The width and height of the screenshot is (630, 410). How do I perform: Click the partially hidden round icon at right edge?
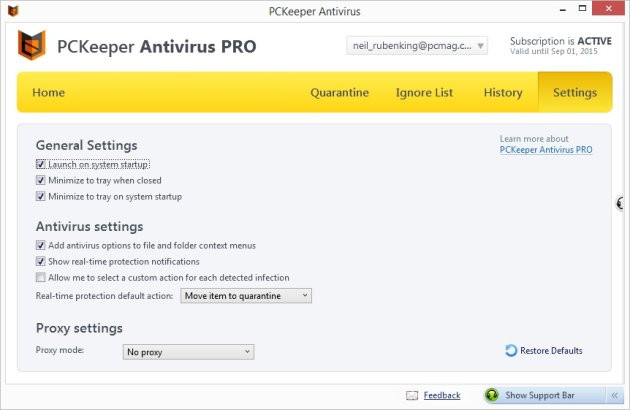tap(620, 203)
